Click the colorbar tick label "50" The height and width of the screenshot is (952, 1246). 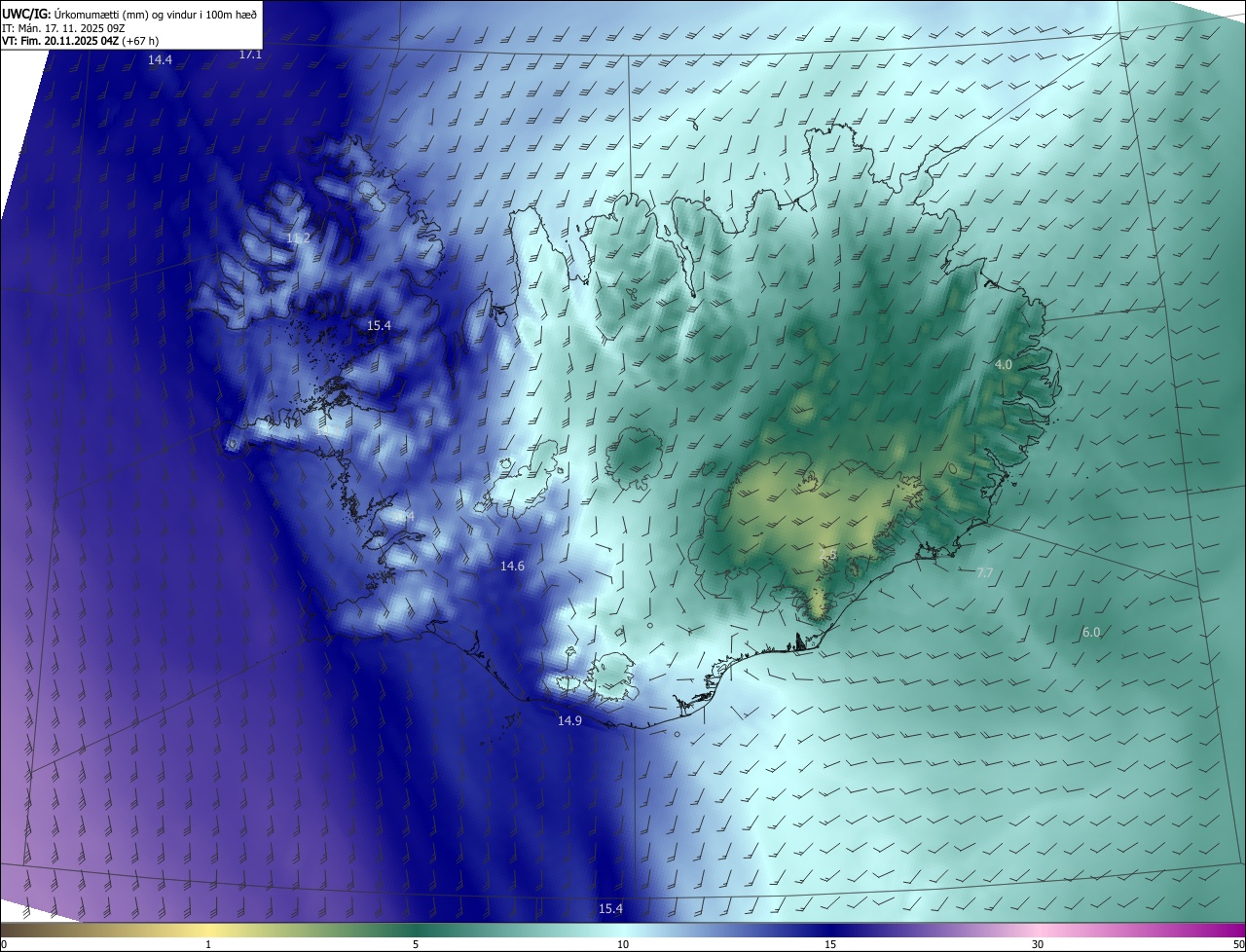coord(1238,945)
